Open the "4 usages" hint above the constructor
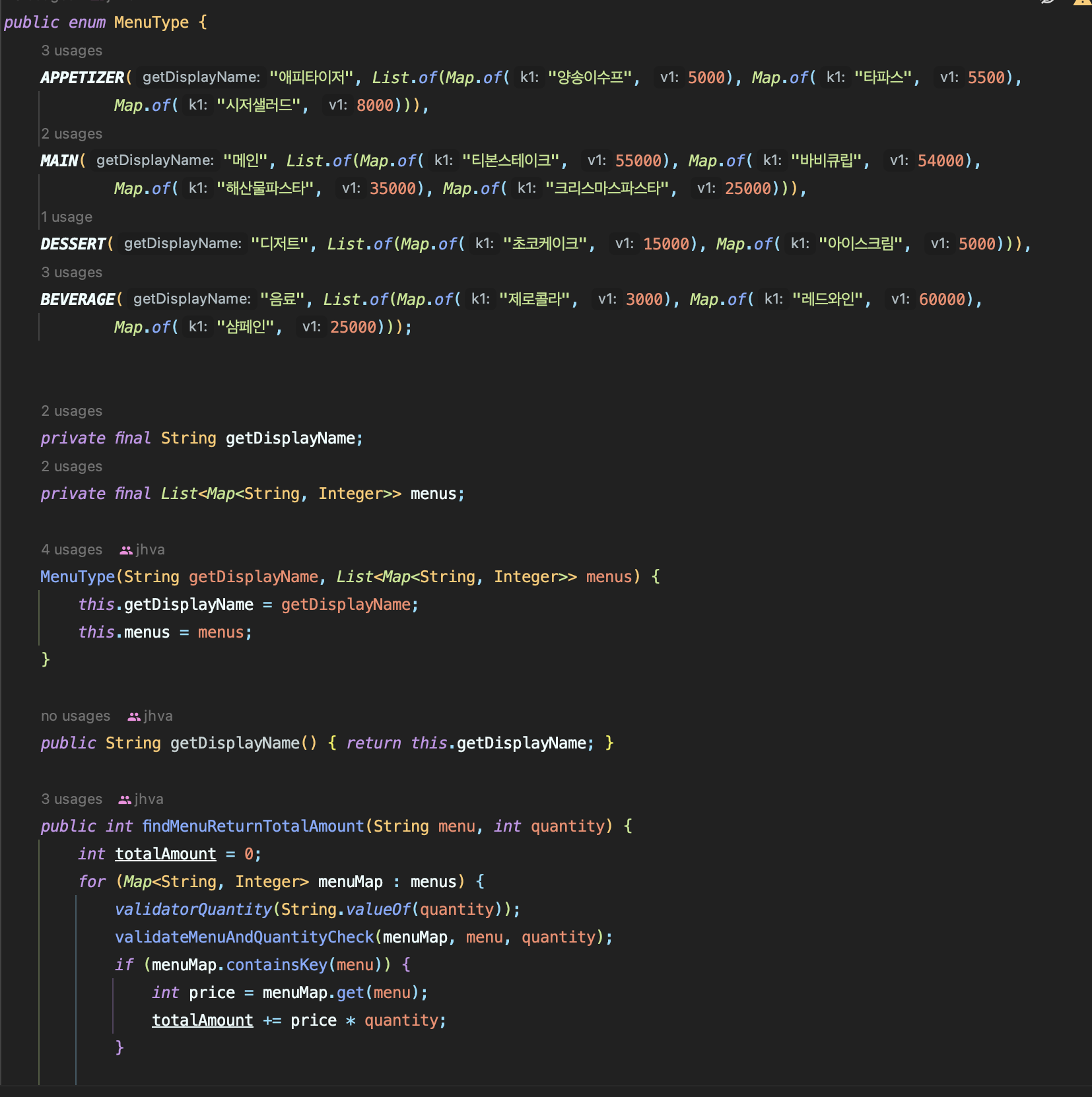This screenshot has height=1097, width=1092. tap(71, 550)
